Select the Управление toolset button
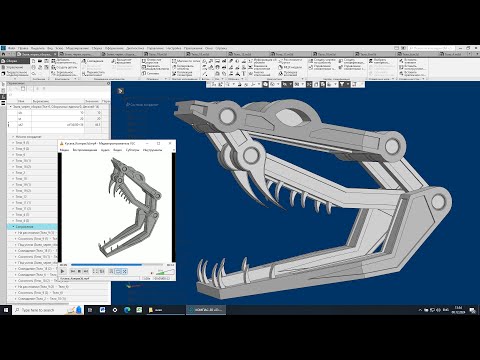The width and height of the screenshot is (480, 360). tap(15, 67)
